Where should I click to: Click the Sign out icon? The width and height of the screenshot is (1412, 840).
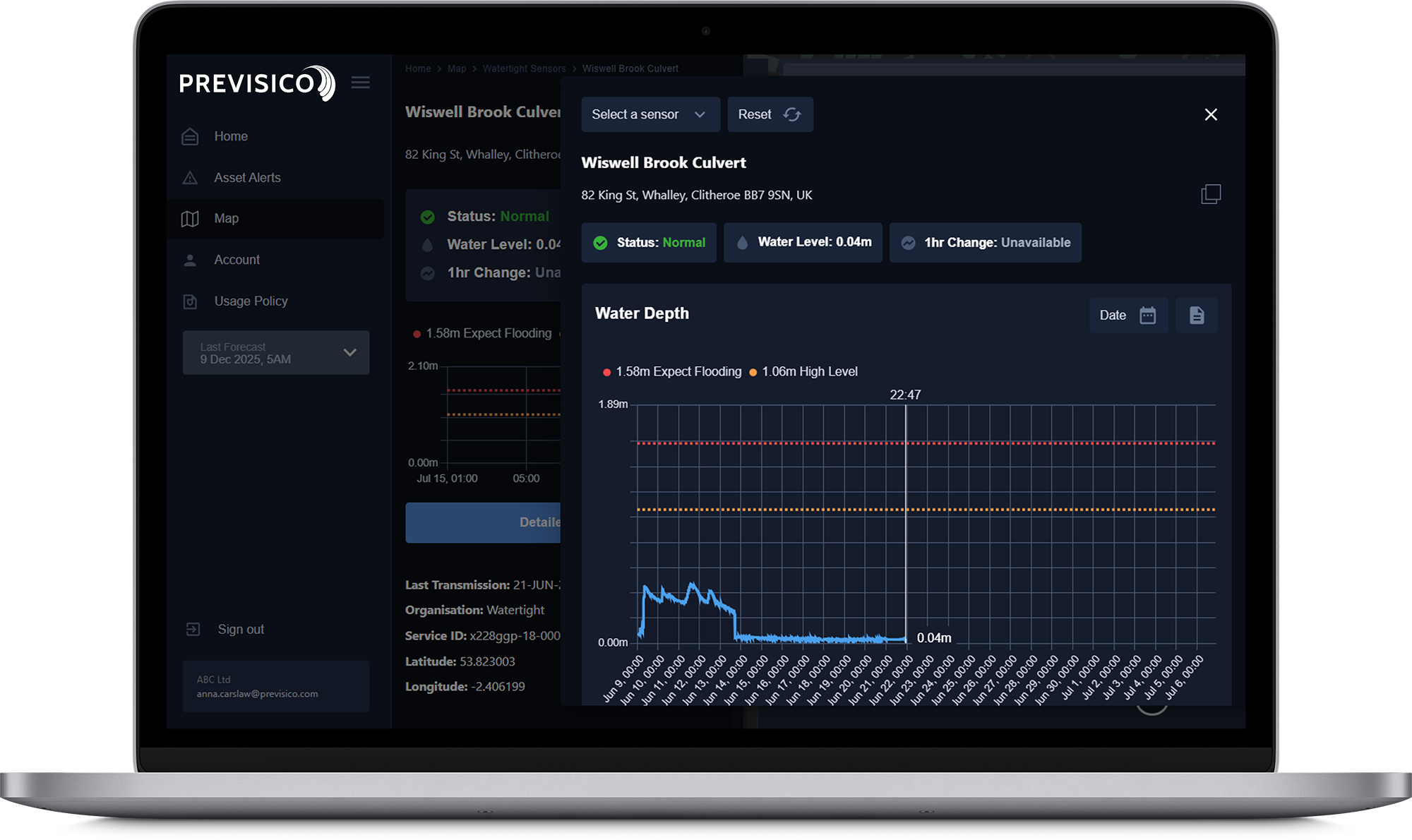pos(193,629)
